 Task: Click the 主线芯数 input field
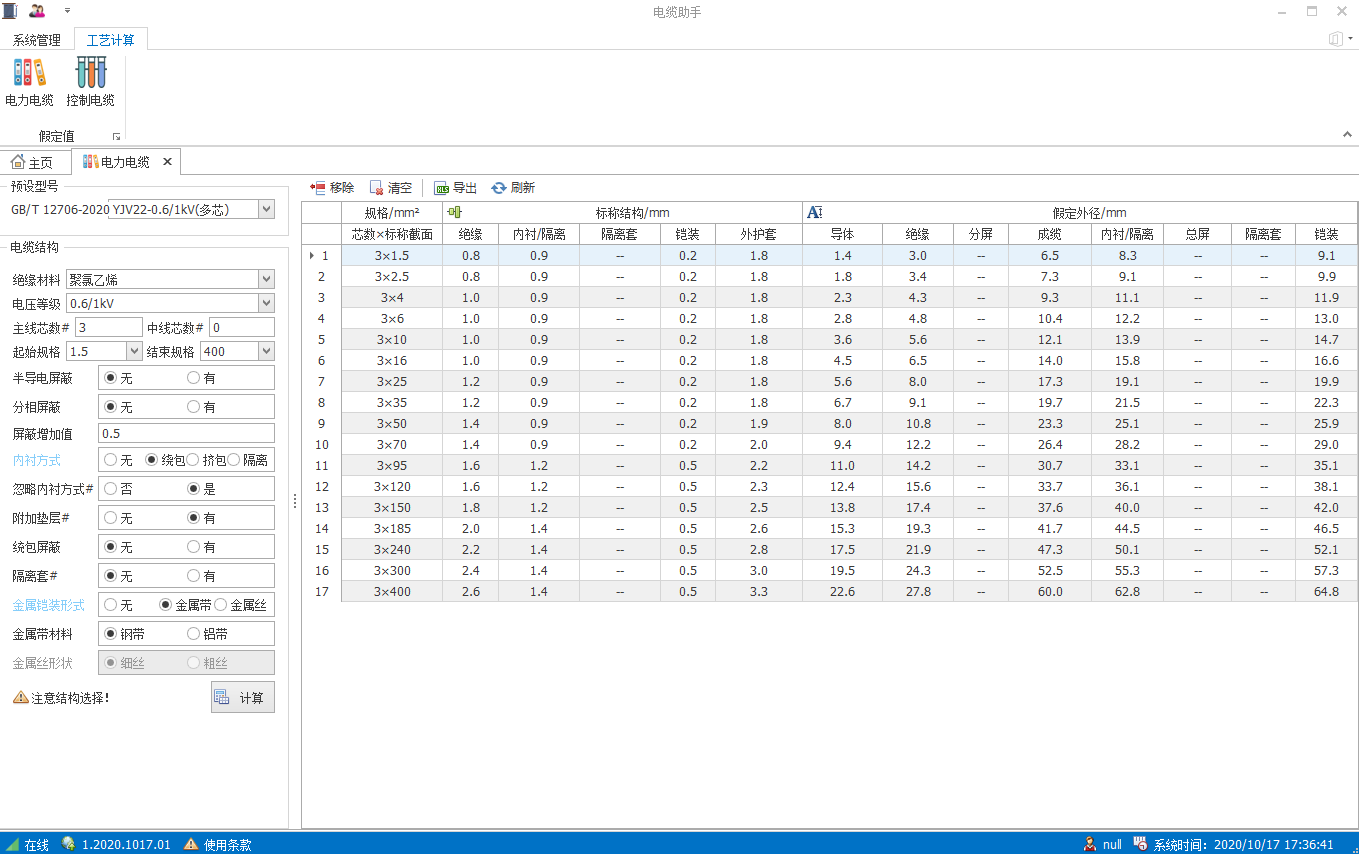[108, 328]
